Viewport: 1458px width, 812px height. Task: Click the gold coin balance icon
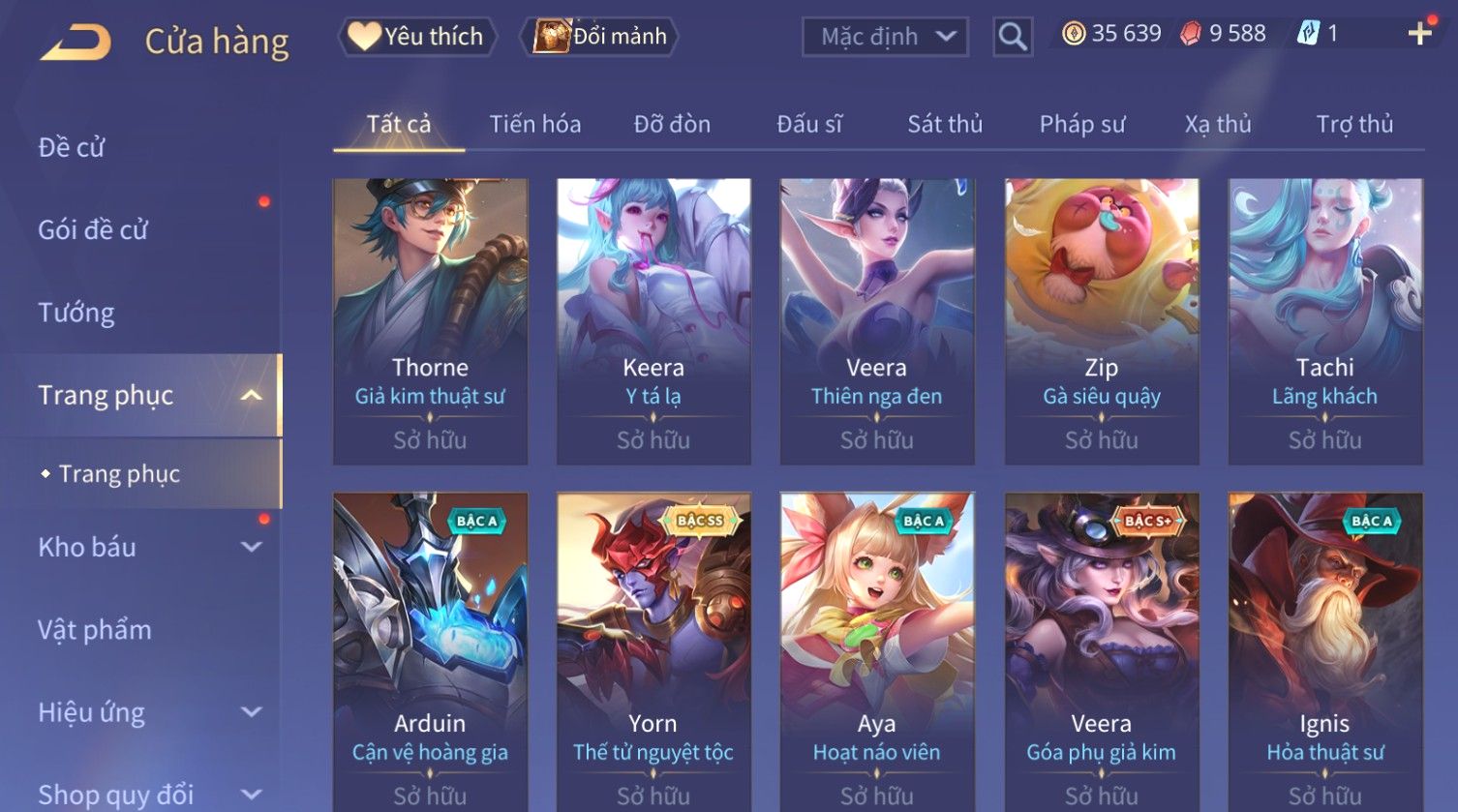click(x=1074, y=34)
